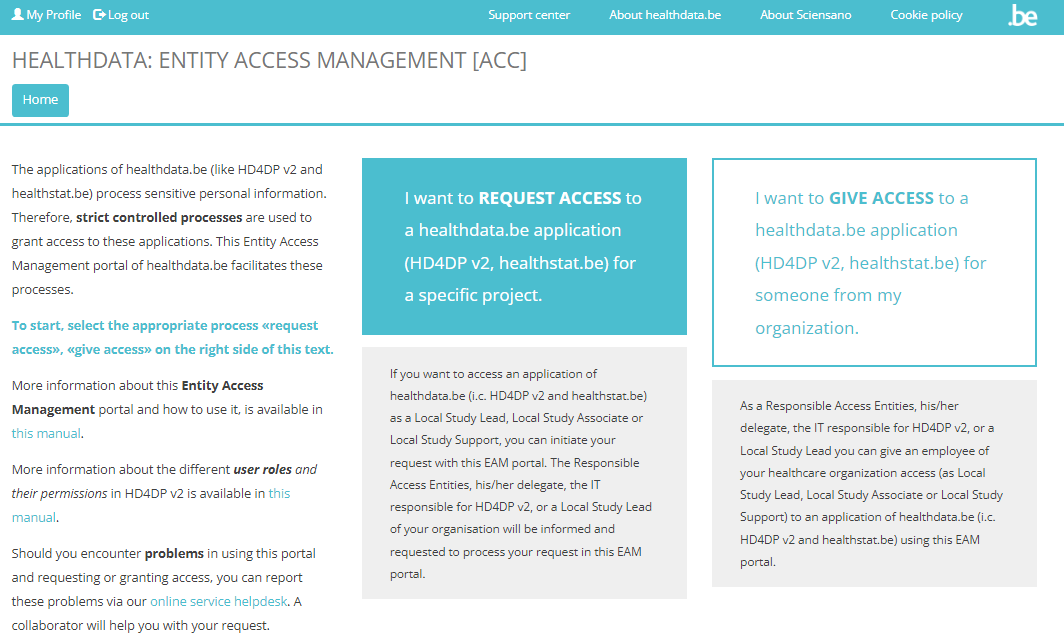Visit the online service helpdesk link

pyautogui.click(x=218, y=601)
